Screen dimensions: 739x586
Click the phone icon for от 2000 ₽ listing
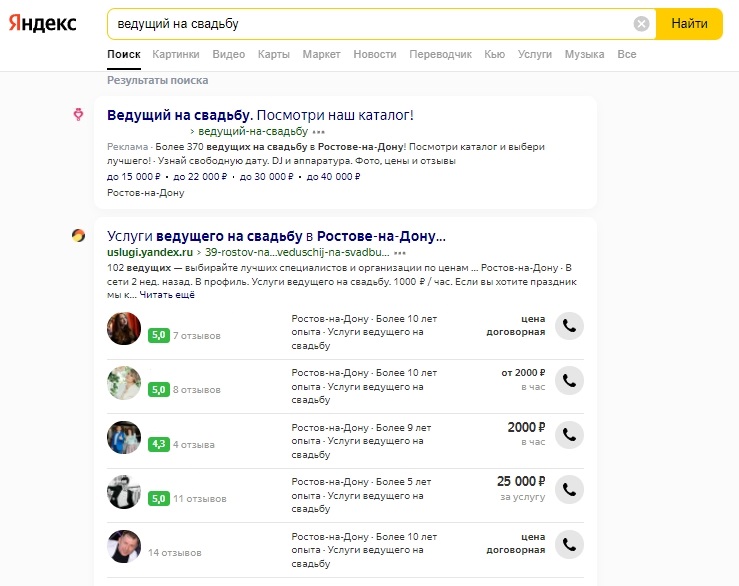point(569,380)
